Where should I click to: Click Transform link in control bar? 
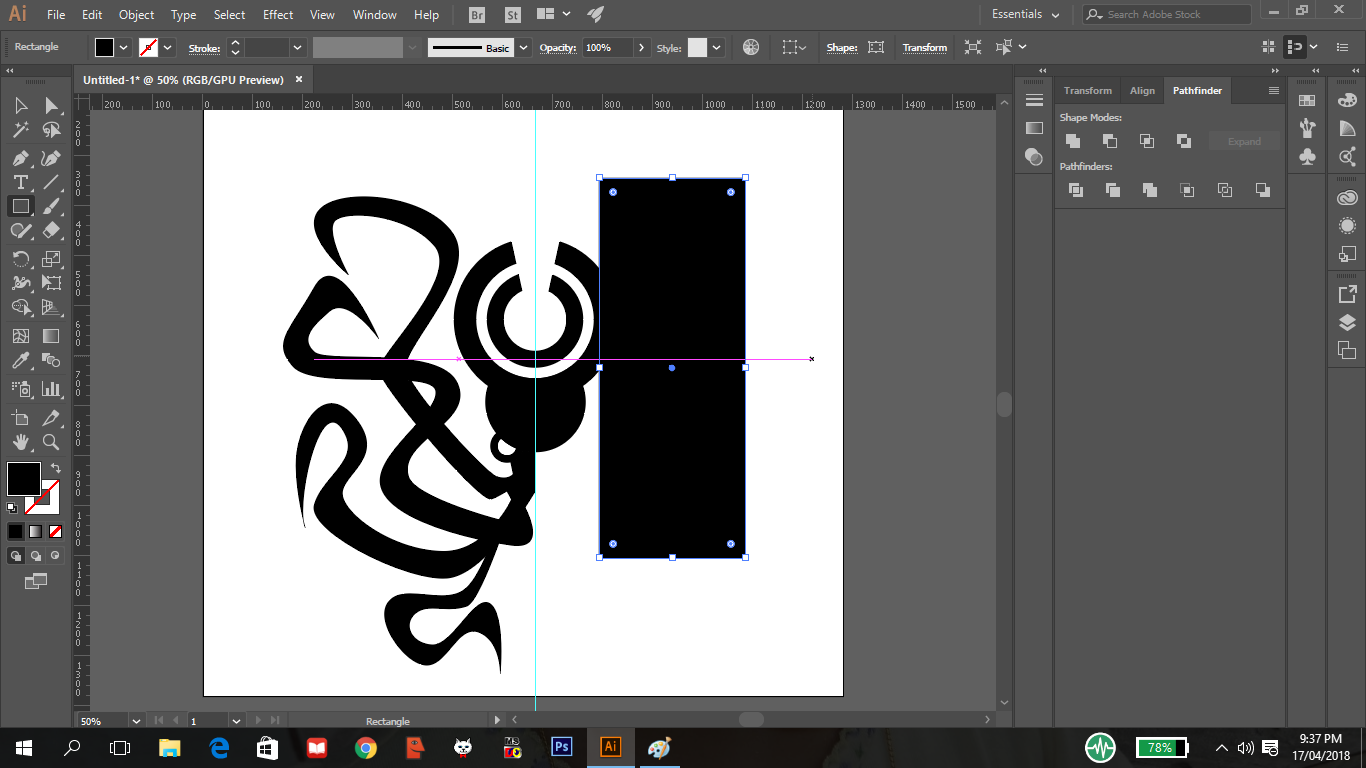click(925, 47)
